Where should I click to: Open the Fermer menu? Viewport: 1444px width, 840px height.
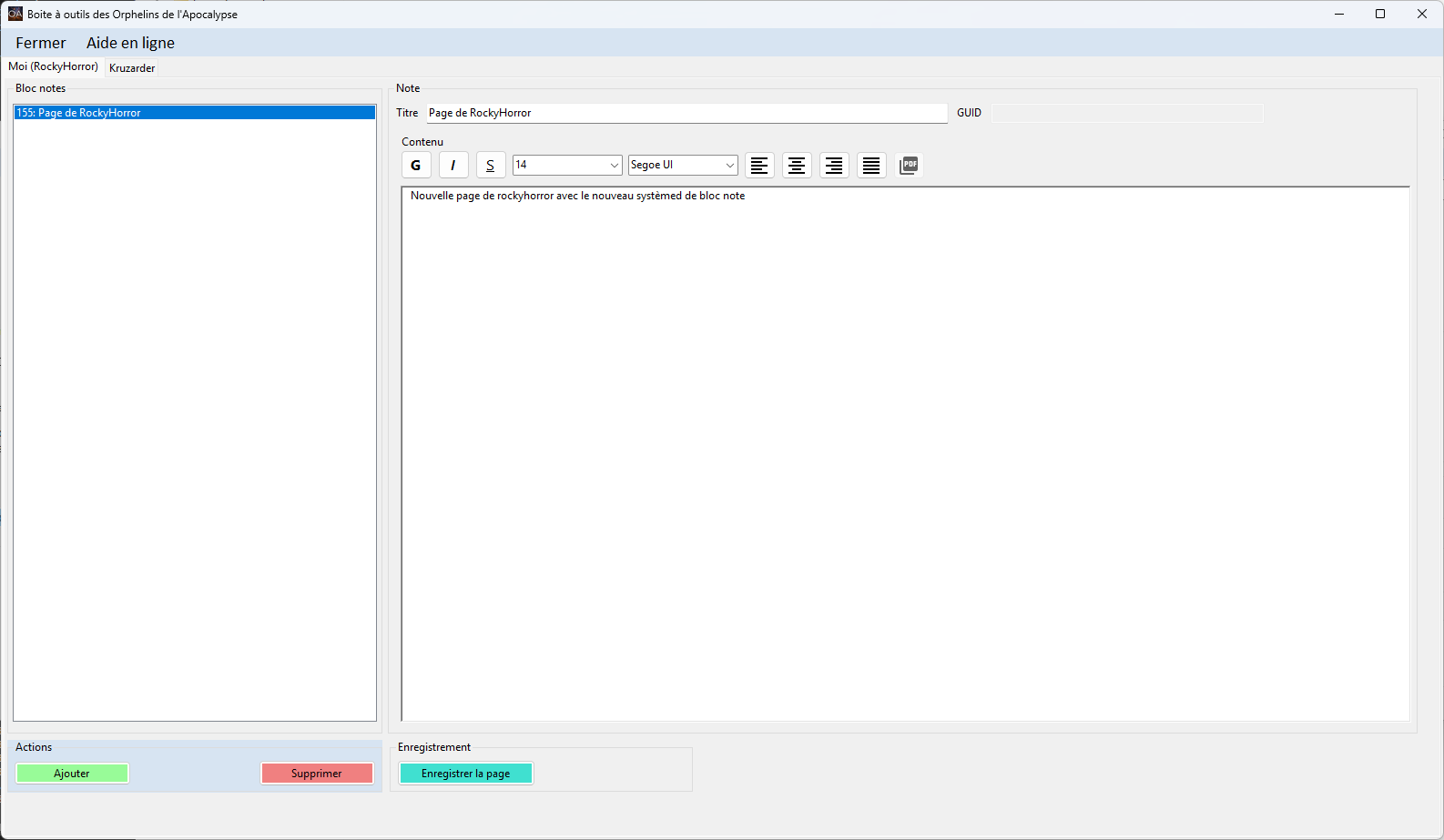41,43
